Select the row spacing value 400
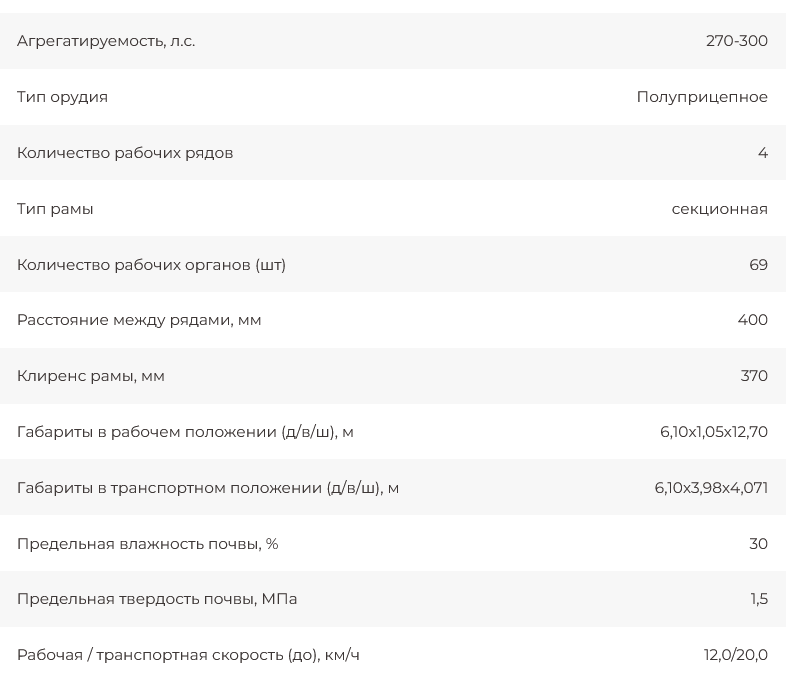Image resolution: width=792 pixels, height=678 pixels. (x=752, y=320)
